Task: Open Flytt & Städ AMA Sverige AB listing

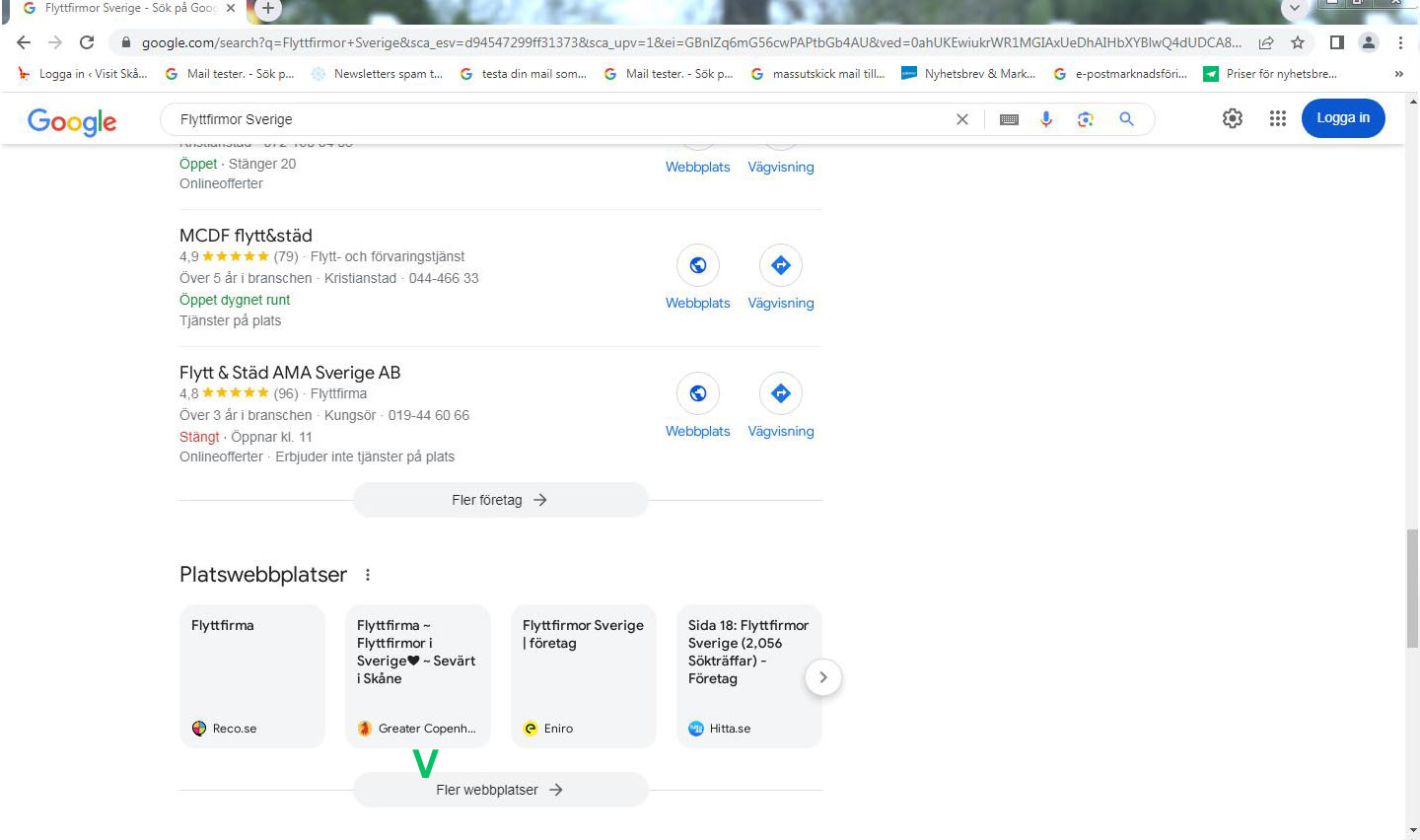Action: tap(290, 373)
